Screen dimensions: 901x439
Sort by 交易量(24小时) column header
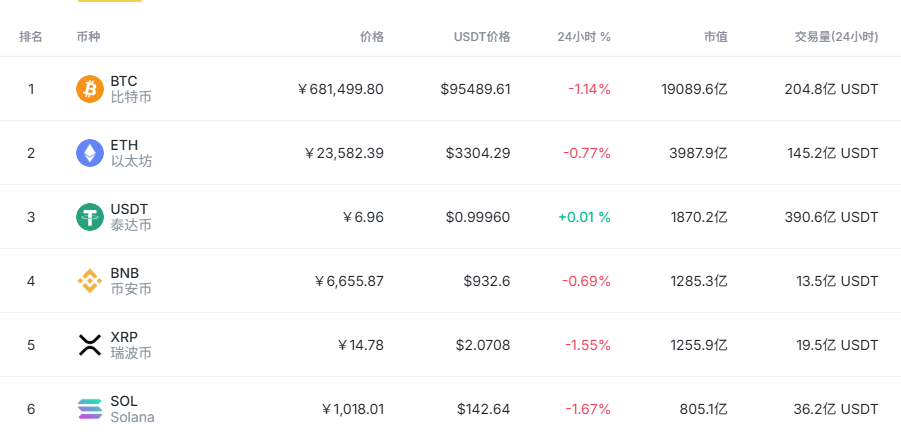click(836, 37)
